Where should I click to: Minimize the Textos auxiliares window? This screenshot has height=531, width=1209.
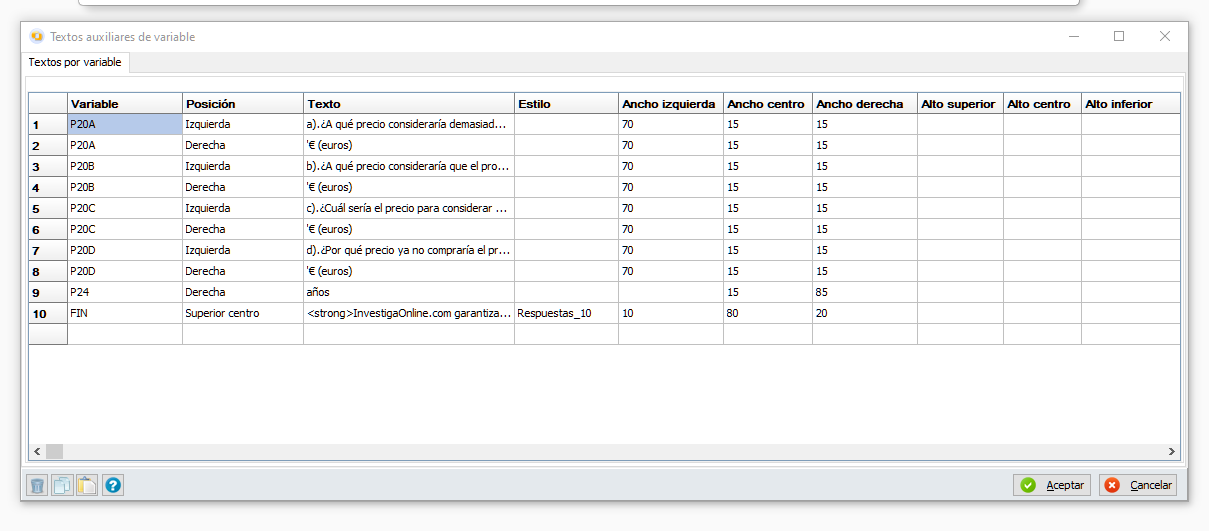(x=1073, y=36)
